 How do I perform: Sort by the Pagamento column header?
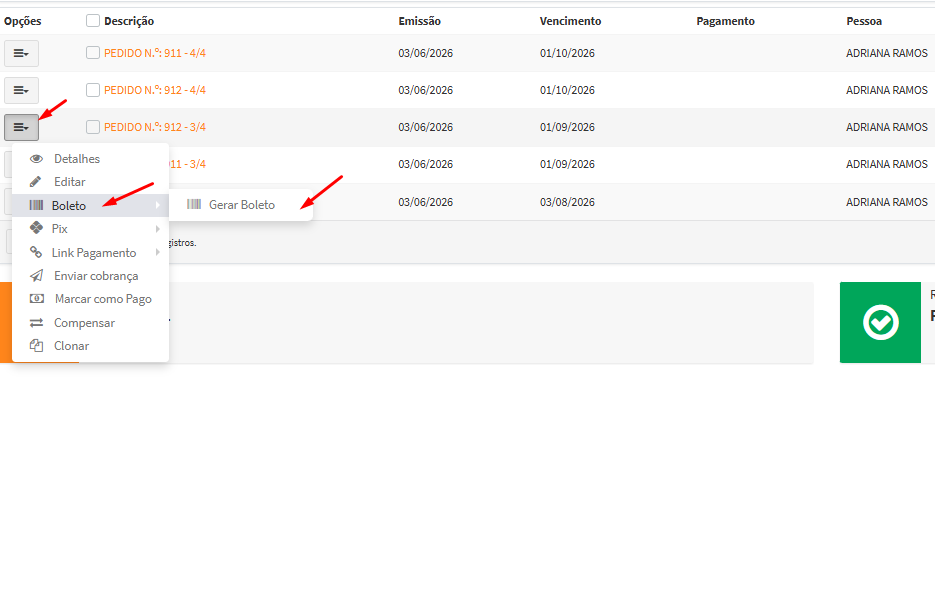coord(726,21)
